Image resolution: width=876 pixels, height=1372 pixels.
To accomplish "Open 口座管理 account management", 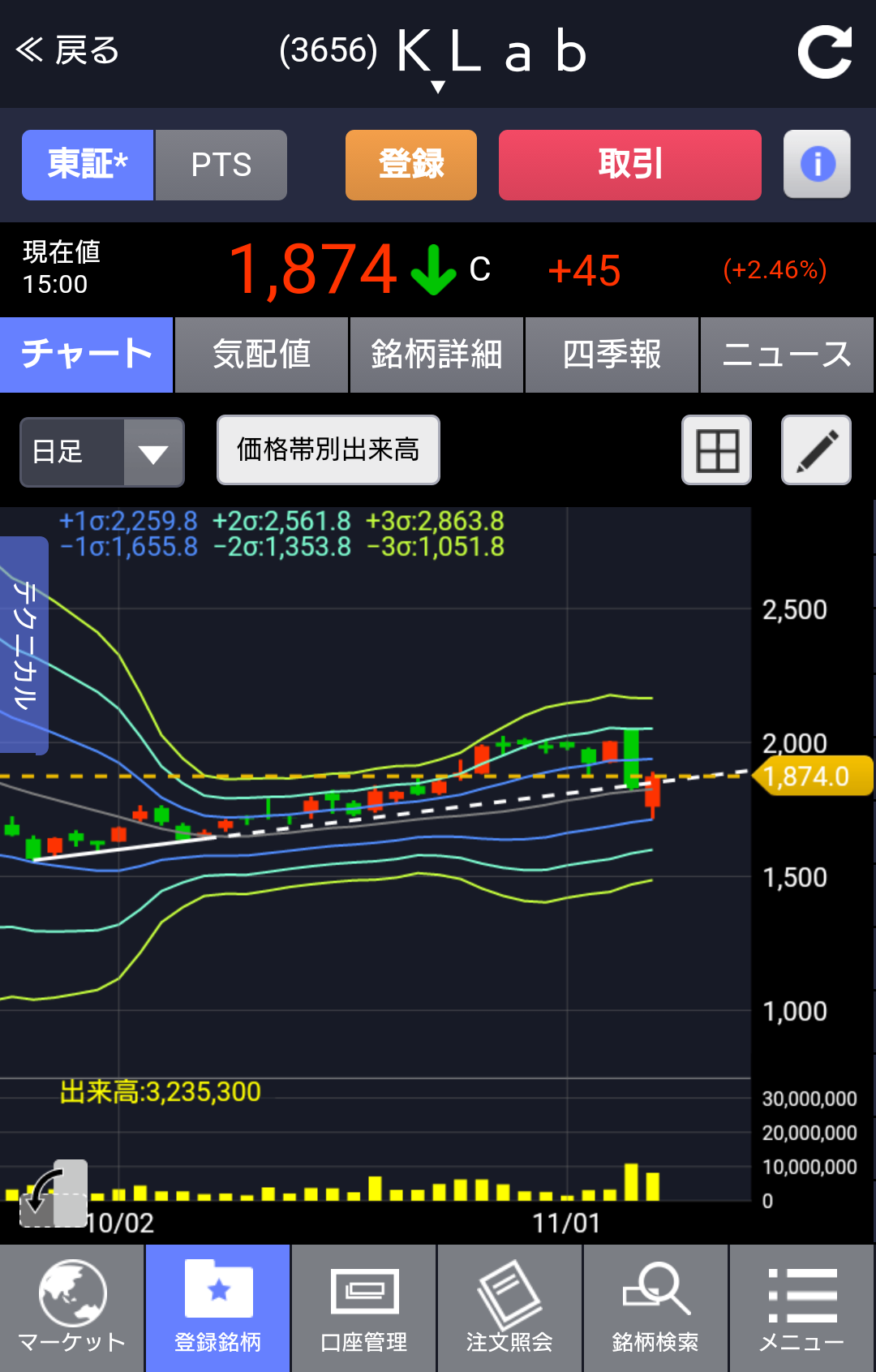I will (364, 1308).
